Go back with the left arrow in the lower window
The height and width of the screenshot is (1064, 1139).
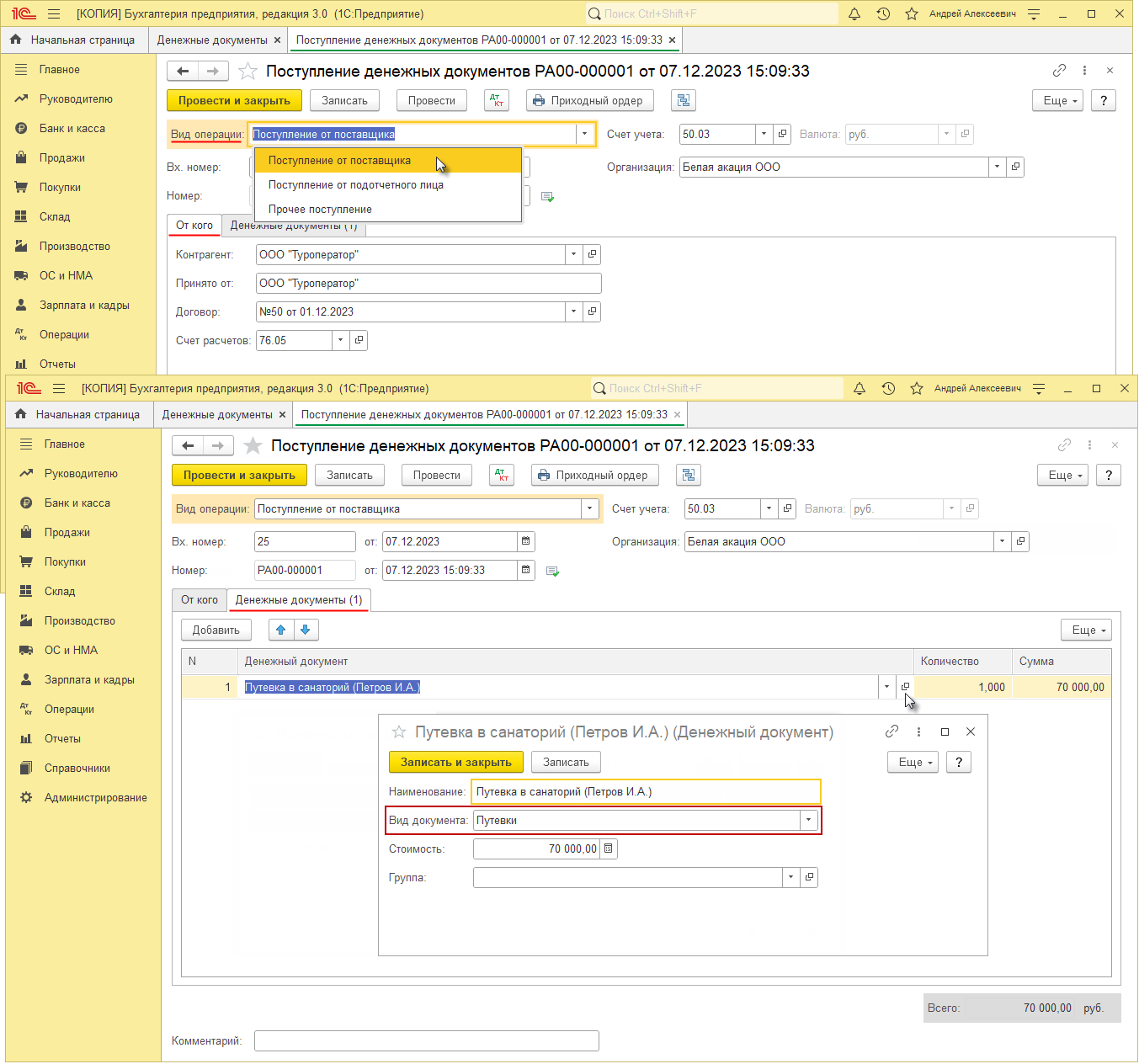click(188, 445)
